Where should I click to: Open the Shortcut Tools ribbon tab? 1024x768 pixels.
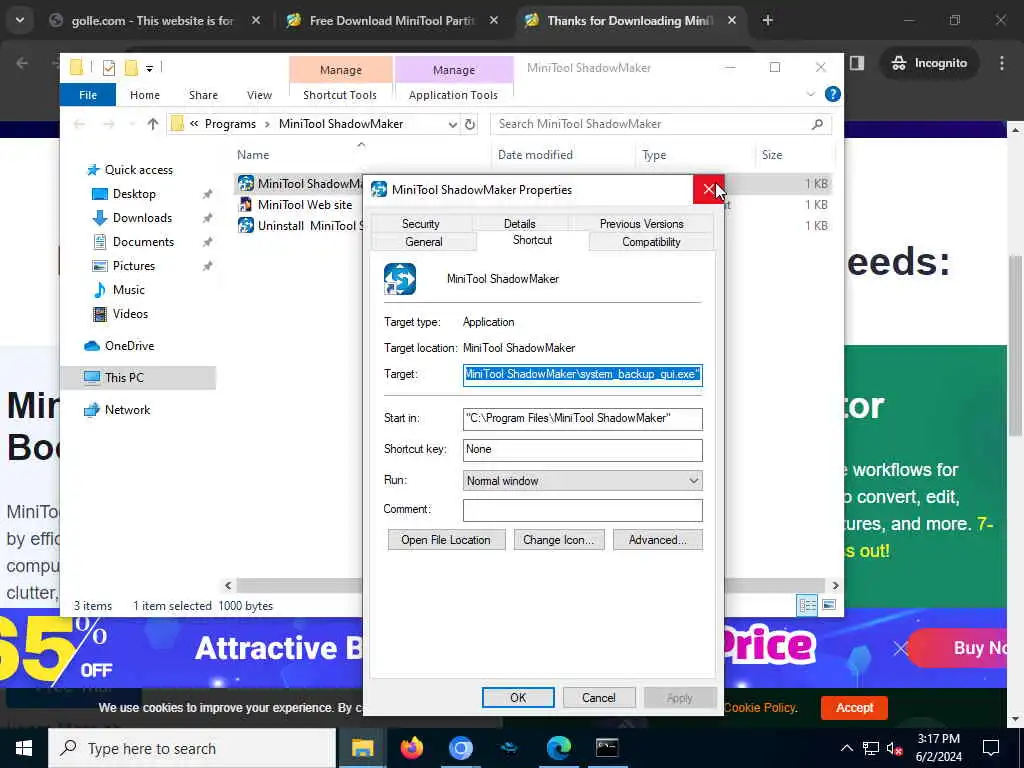click(x=340, y=95)
